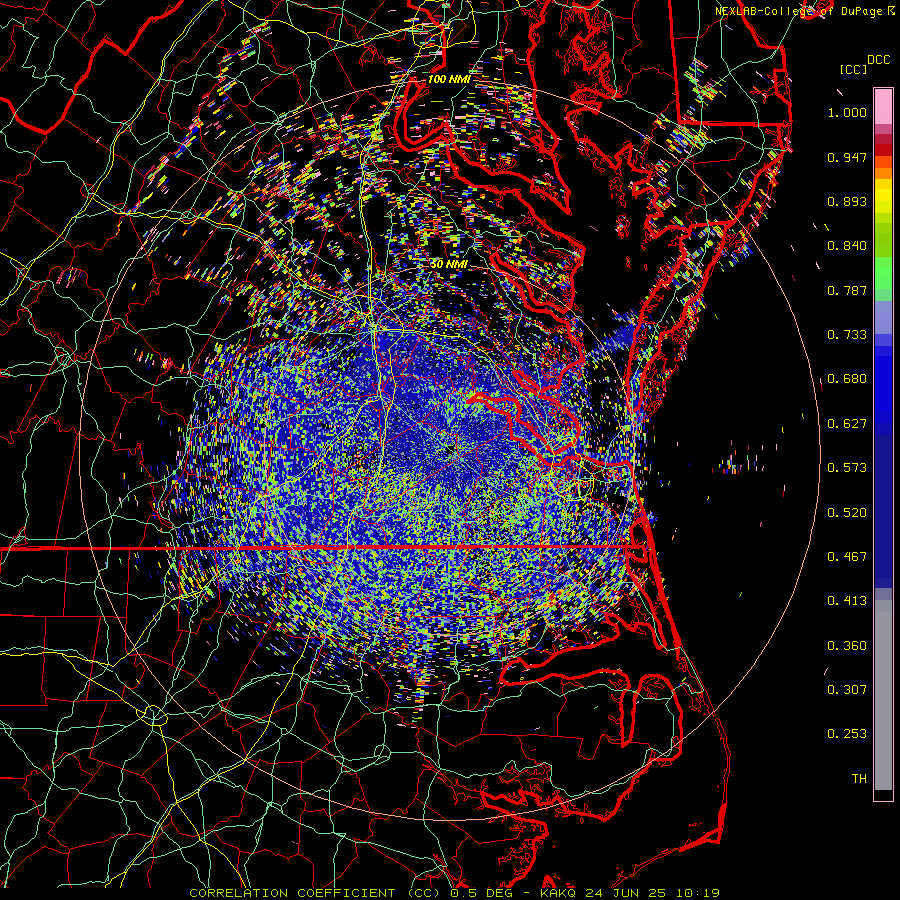Click the 0.787 color scale value
The height and width of the screenshot is (900, 900).
(847, 290)
